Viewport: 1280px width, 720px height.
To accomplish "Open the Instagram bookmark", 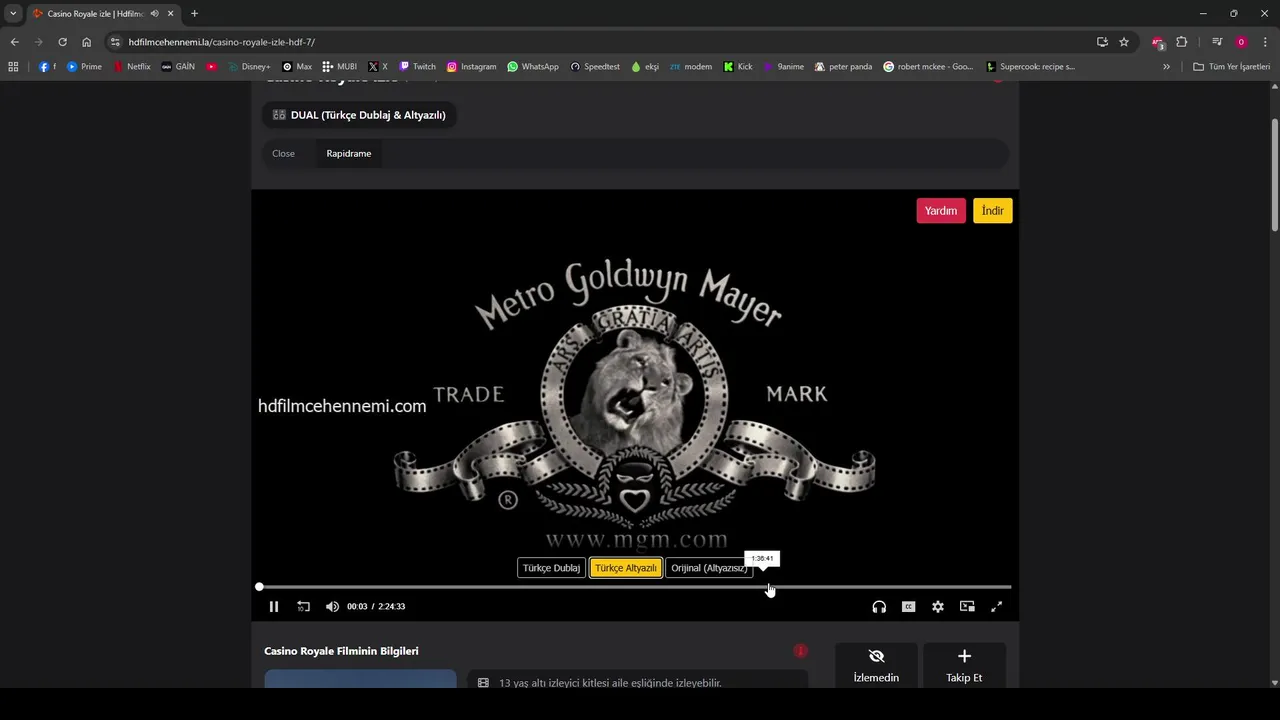I will click(x=471, y=67).
